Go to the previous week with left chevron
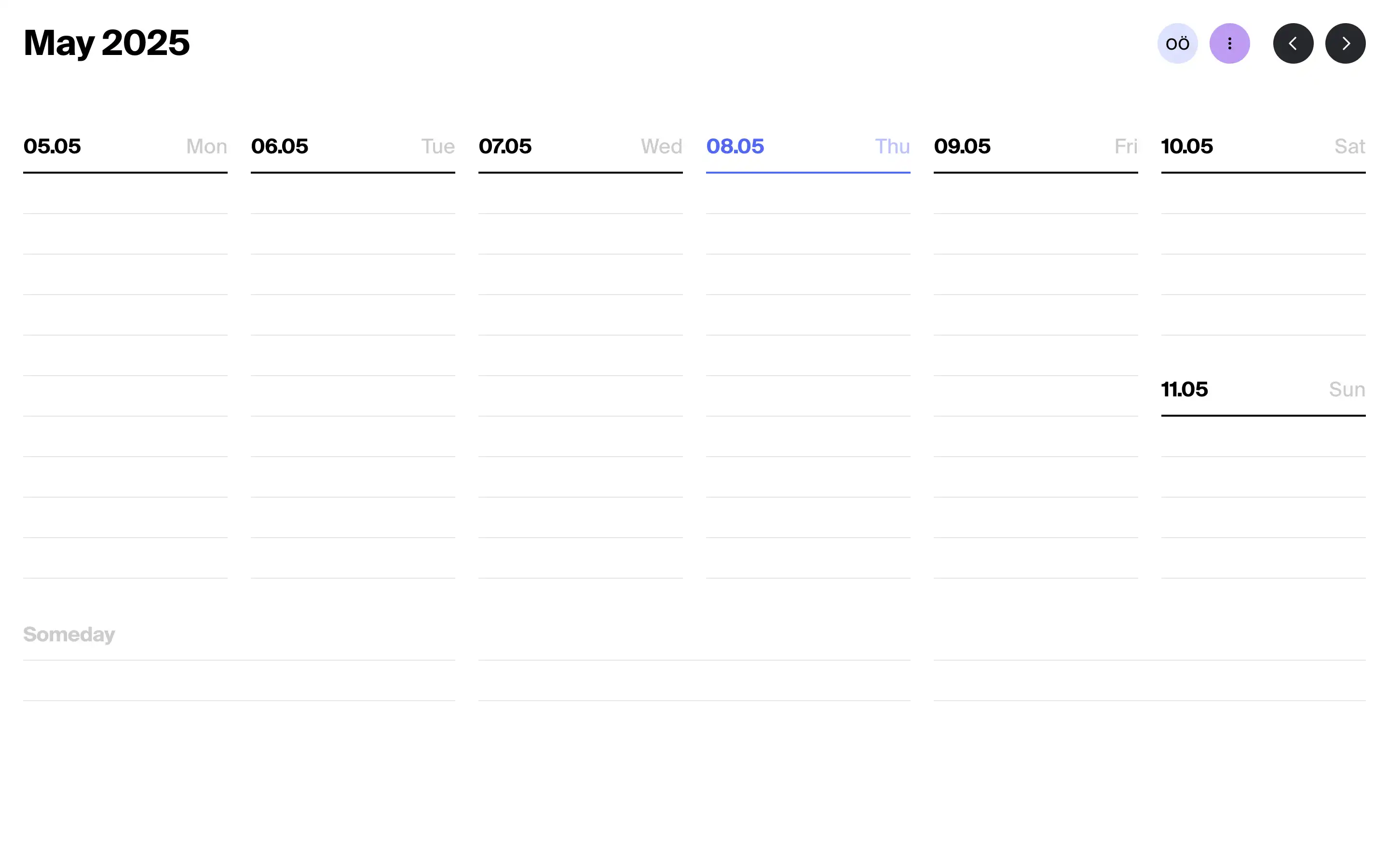The width and height of the screenshot is (1389, 868). (1293, 43)
